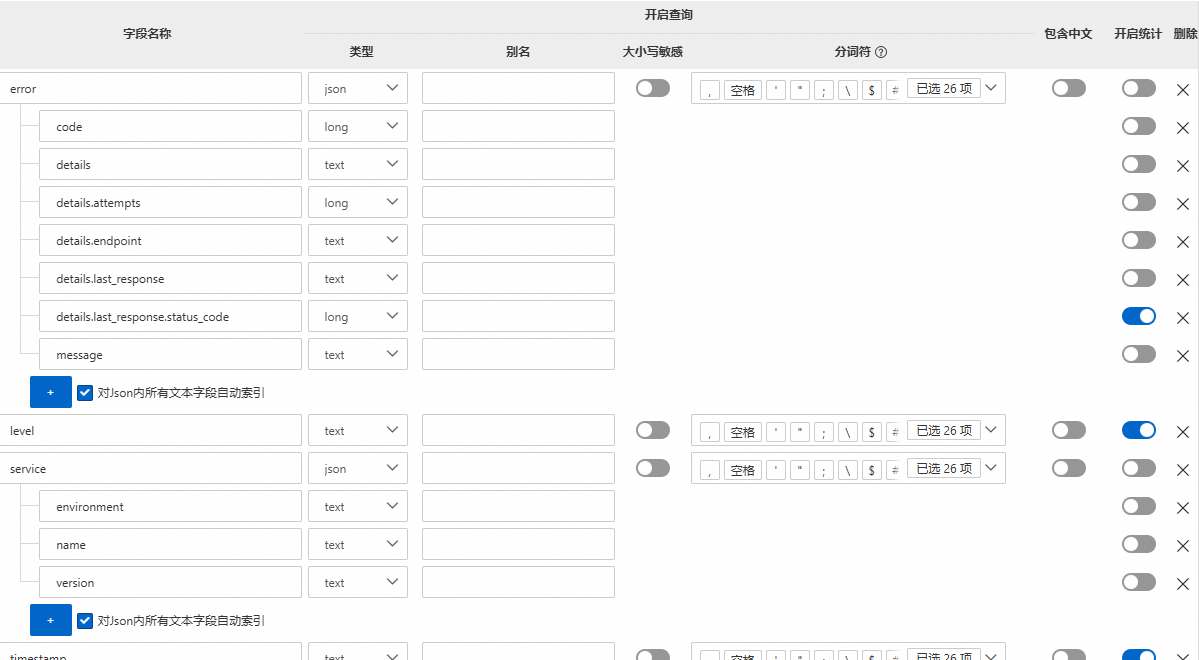Disable statistics for level field
Image resolution: width=1199 pixels, height=660 pixels.
(1139, 430)
